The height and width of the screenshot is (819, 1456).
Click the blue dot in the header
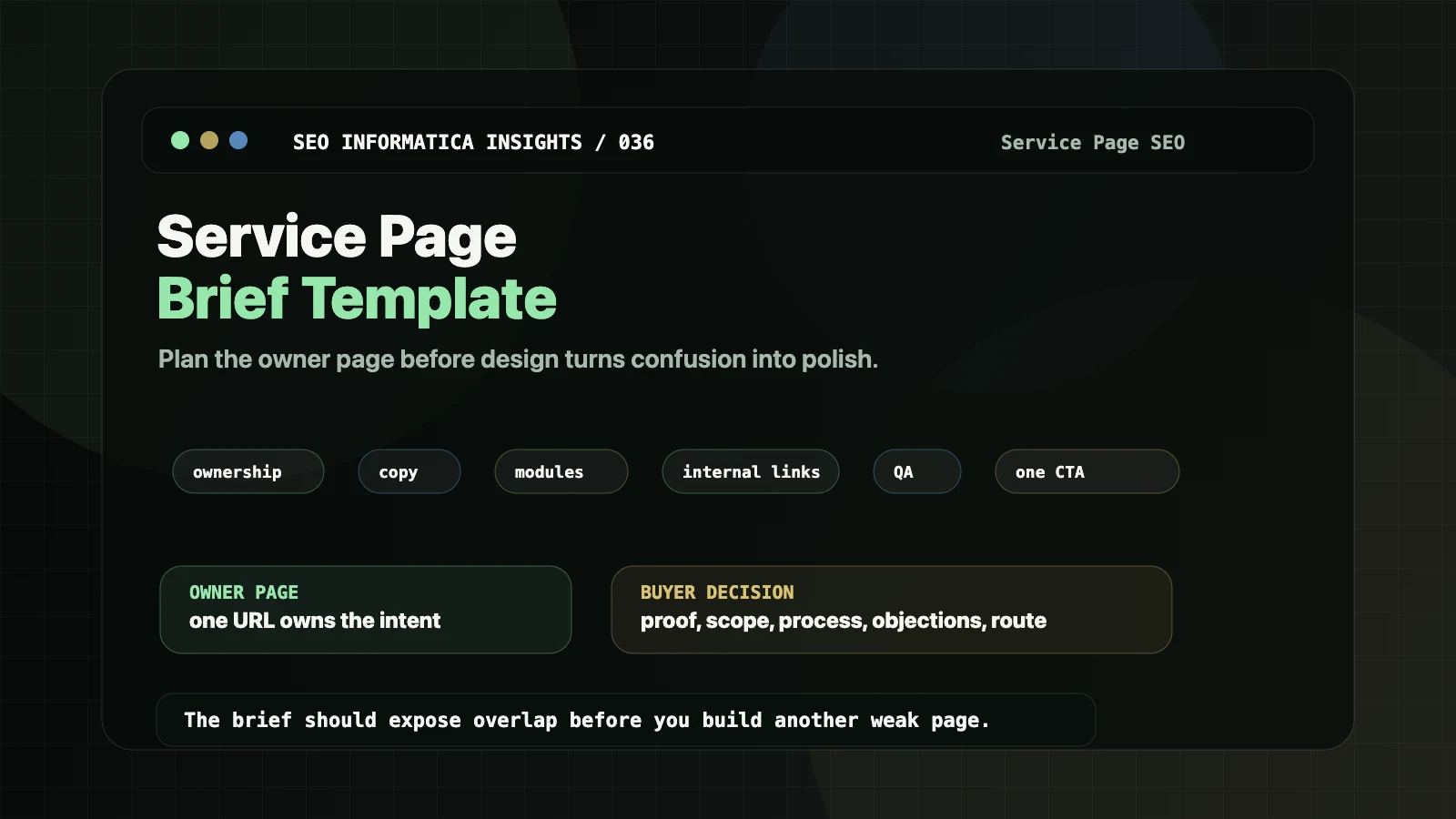pos(238,140)
